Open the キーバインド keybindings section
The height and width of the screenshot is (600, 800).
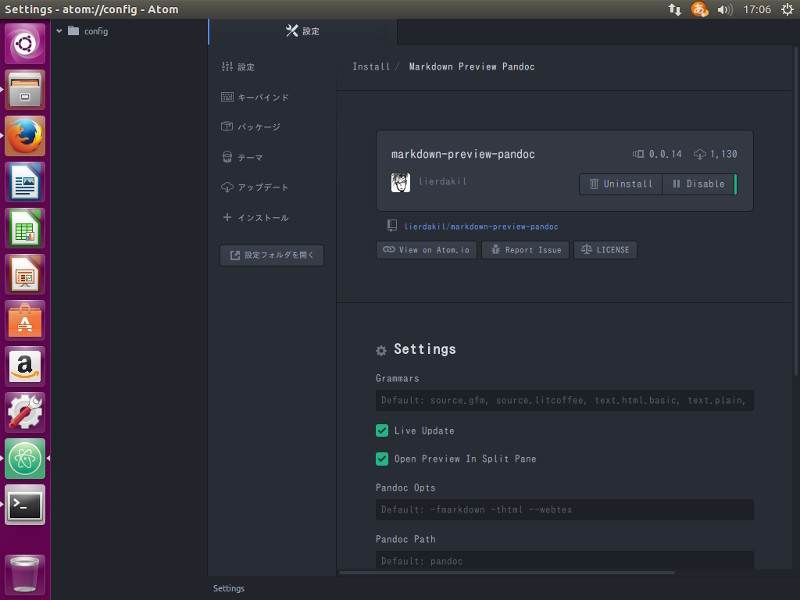click(x=255, y=97)
